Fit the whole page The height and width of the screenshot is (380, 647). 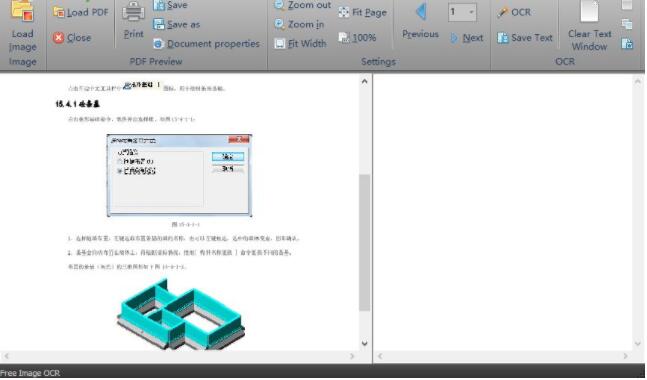363,12
